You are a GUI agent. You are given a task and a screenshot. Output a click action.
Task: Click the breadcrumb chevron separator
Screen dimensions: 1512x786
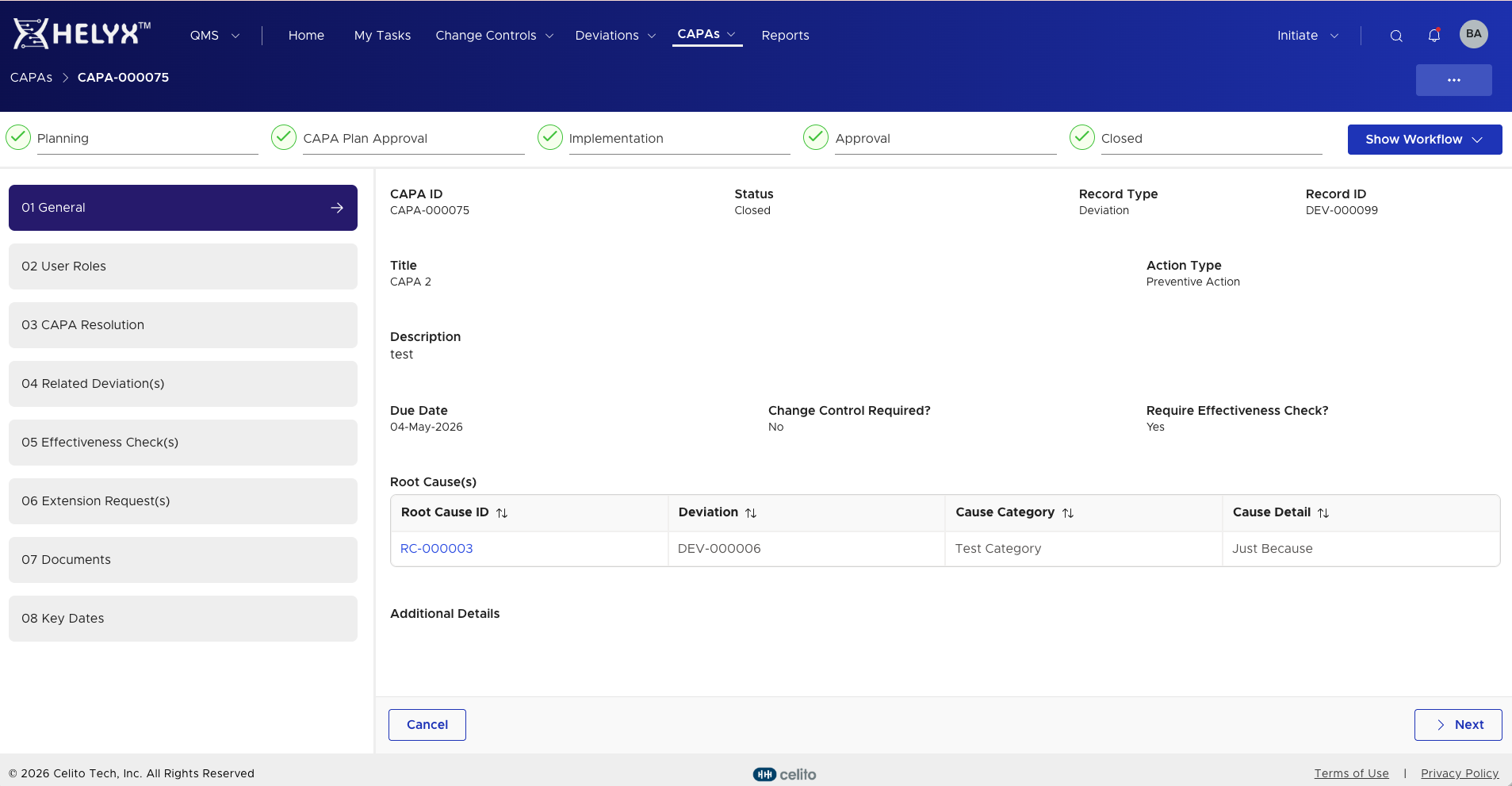65,78
